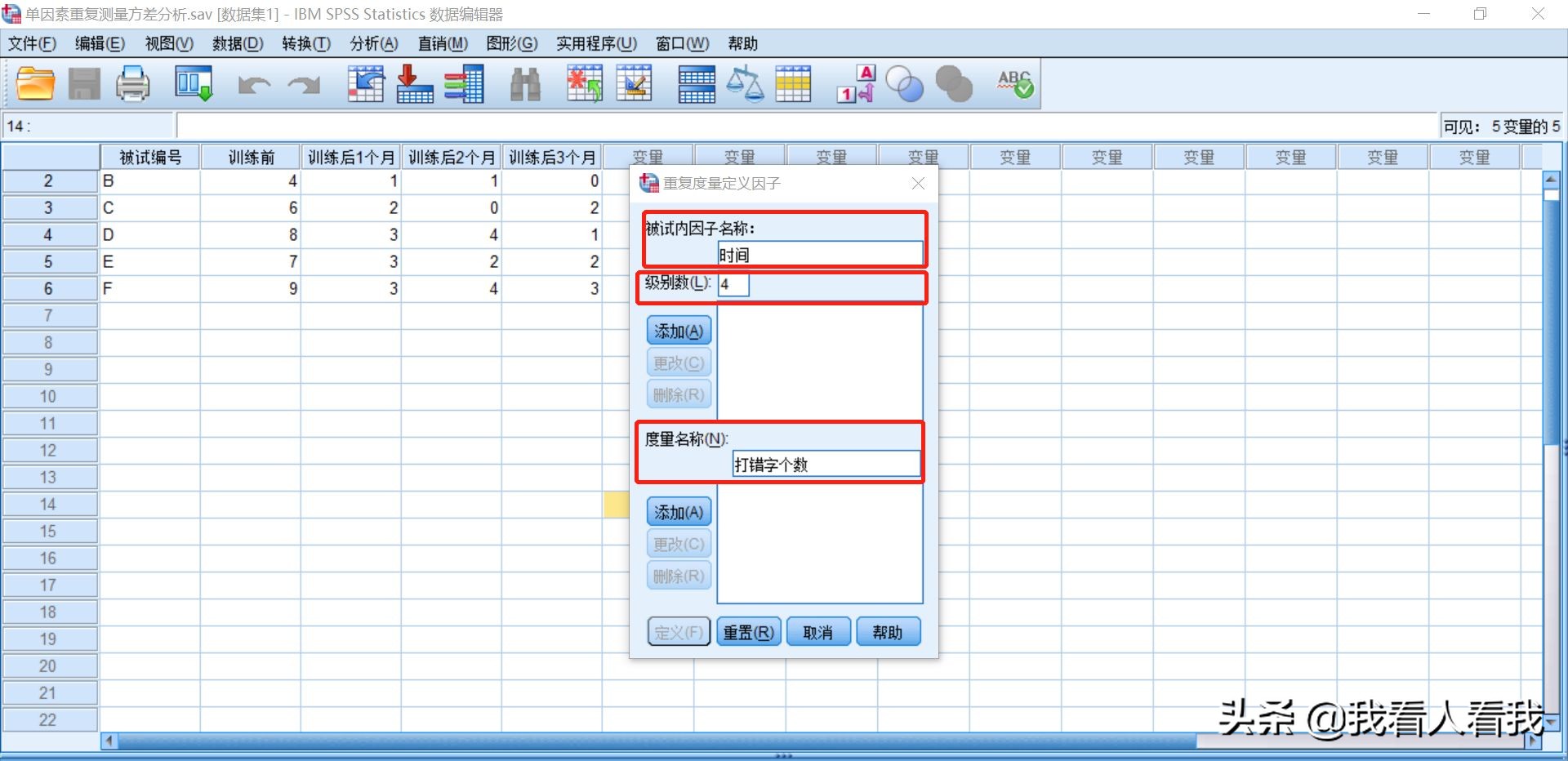Image resolution: width=1568 pixels, height=761 pixels.
Task: Click the 级别数(L) input field
Action: tap(733, 284)
